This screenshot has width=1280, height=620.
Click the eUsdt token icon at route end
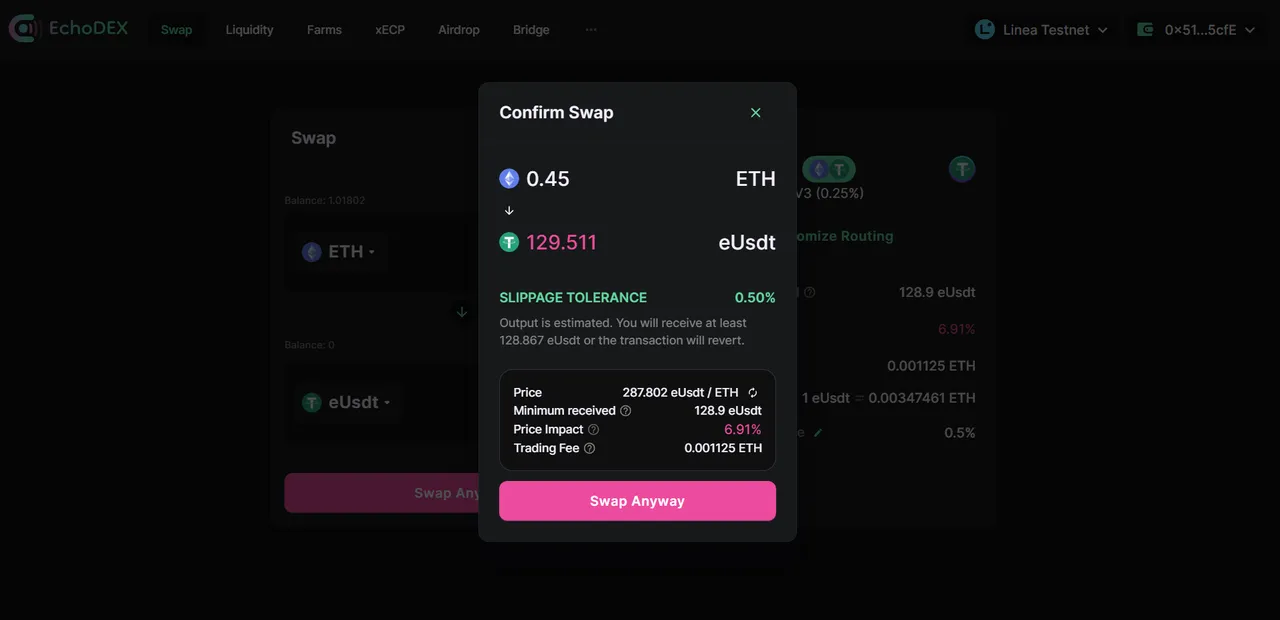pyautogui.click(x=962, y=169)
